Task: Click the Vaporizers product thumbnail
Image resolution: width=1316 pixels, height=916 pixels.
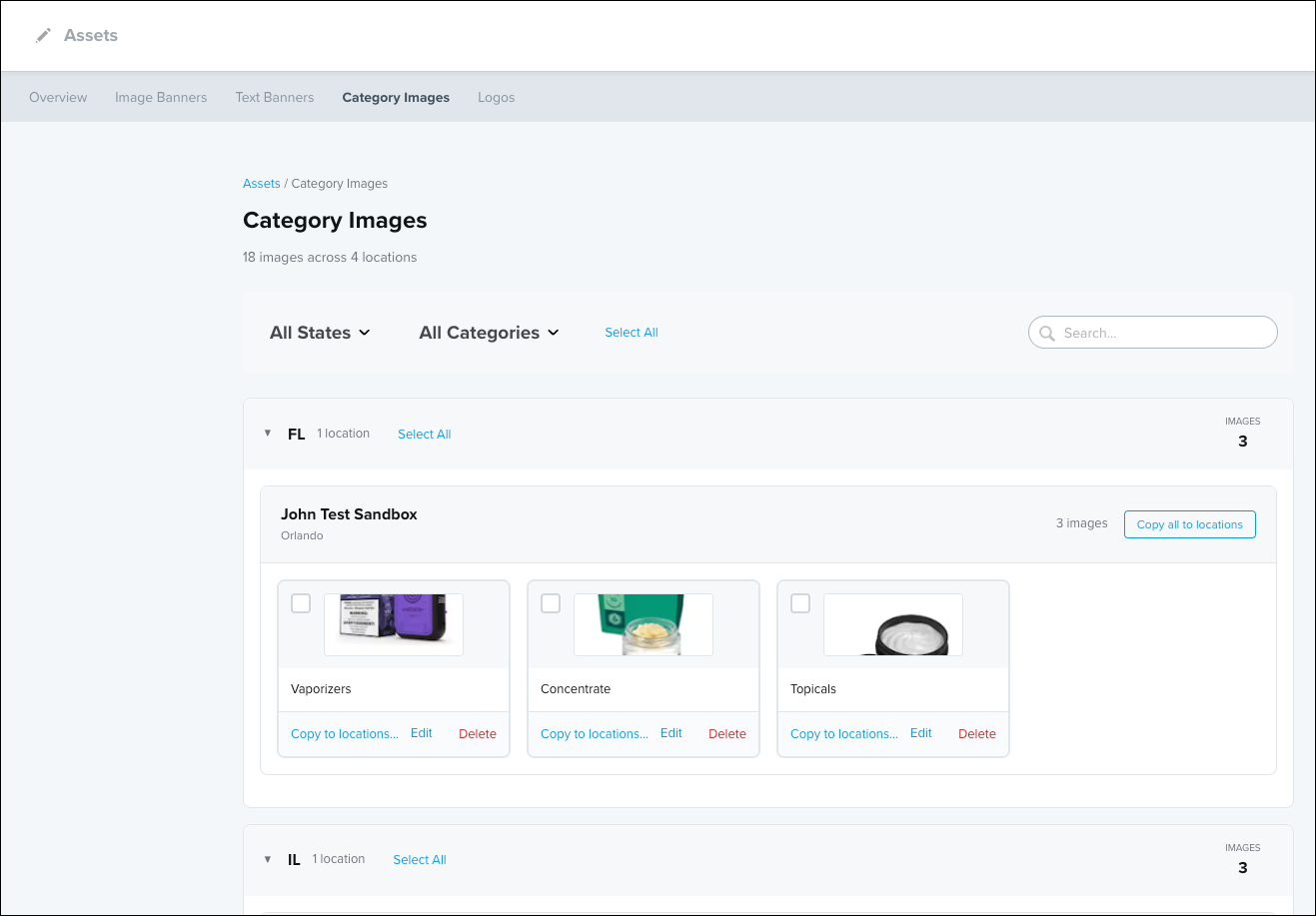Action: 394,624
